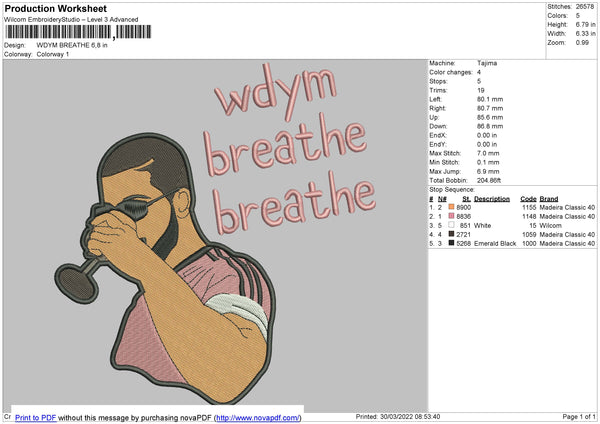Click the 'Color changes:' label
This screenshot has height=424, width=600.
pyautogui.click(x=451, y=72)
